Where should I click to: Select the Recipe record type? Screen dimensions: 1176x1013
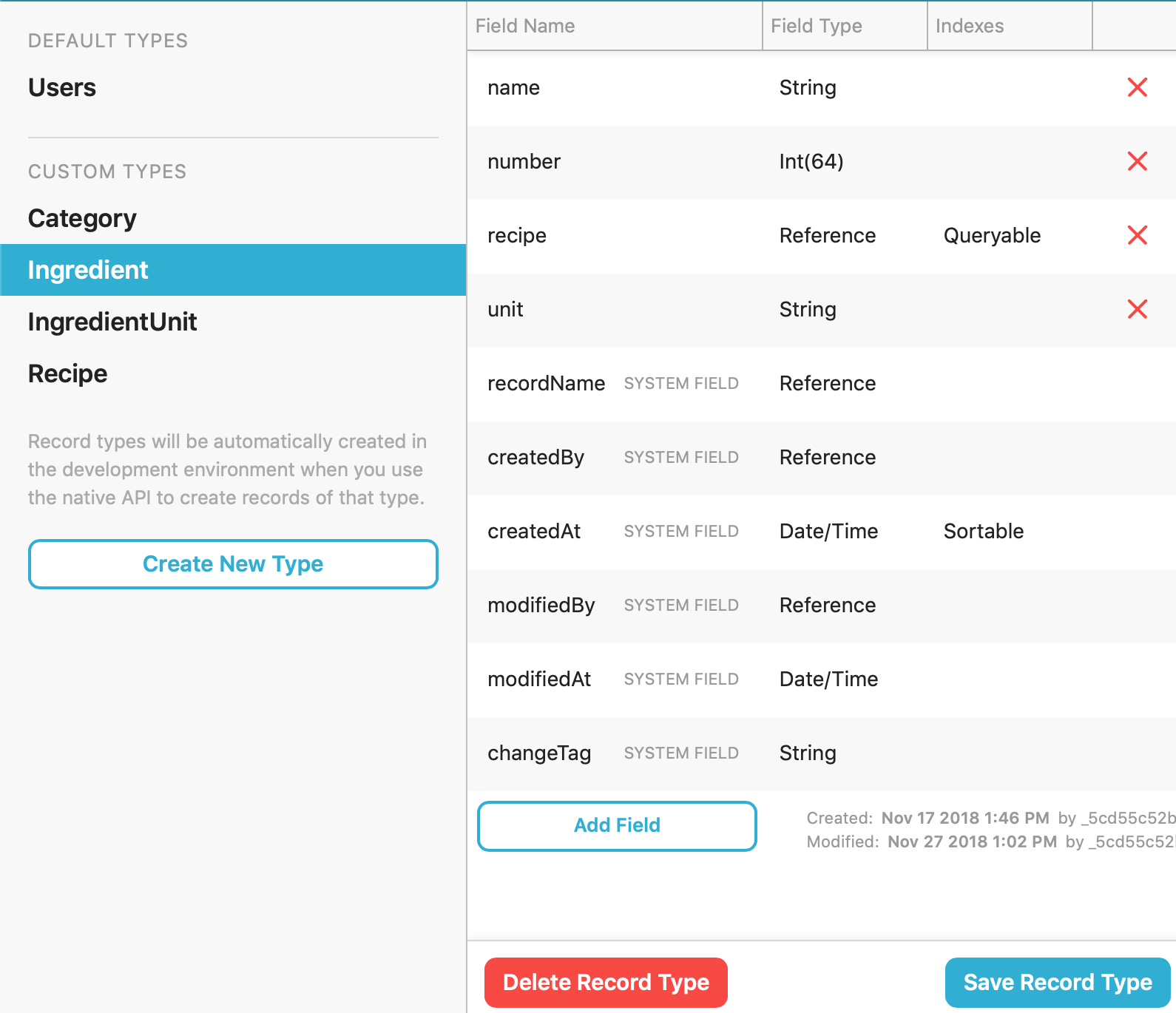tap(68, 373)
